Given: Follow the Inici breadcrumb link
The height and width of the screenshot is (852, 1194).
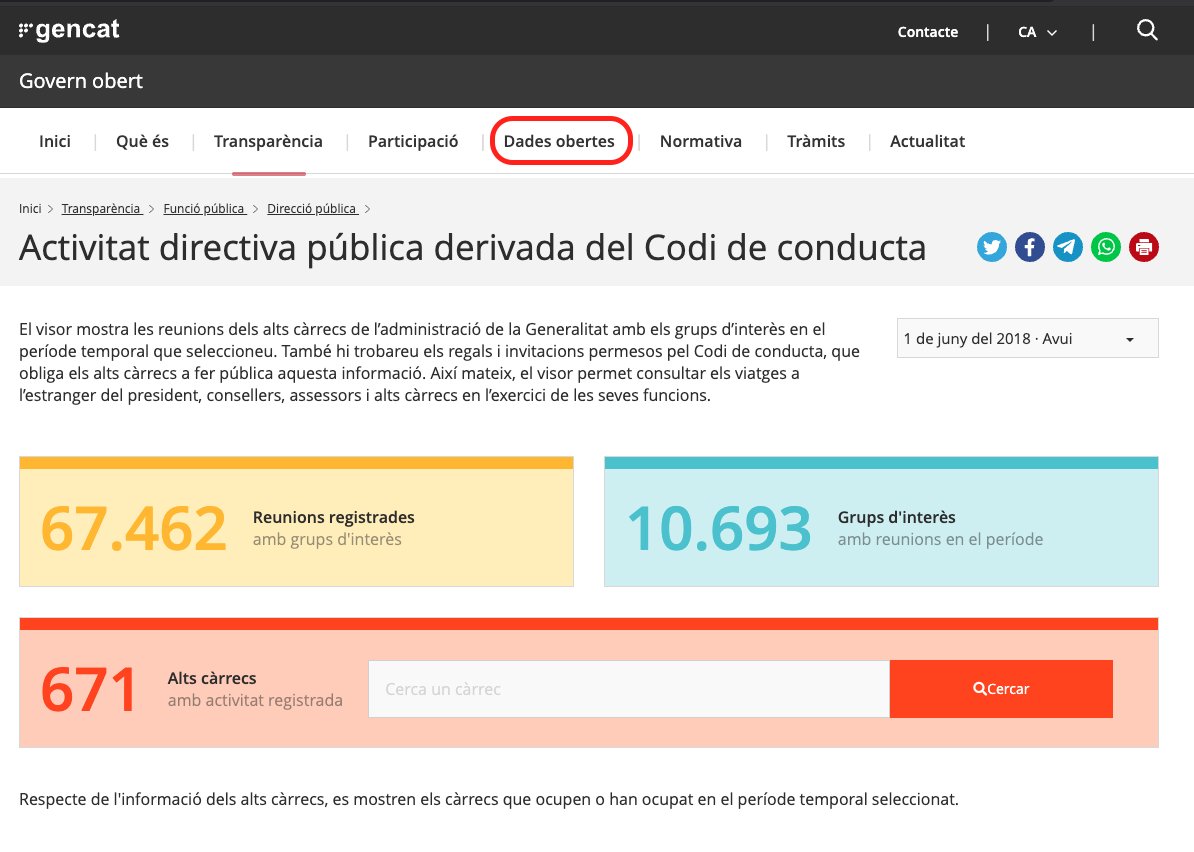Looking at the screenshot, I should [30, 209].
